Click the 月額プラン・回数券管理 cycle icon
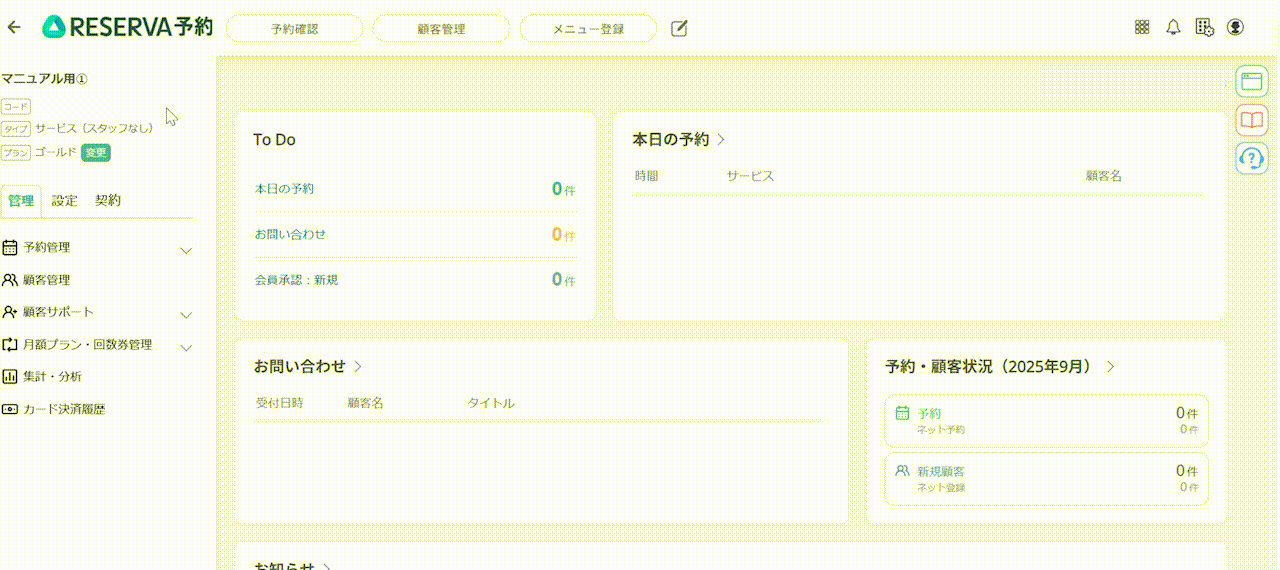Image resolution: width=1280 pixels, height=570 pixels. click(x=10, y=344)
